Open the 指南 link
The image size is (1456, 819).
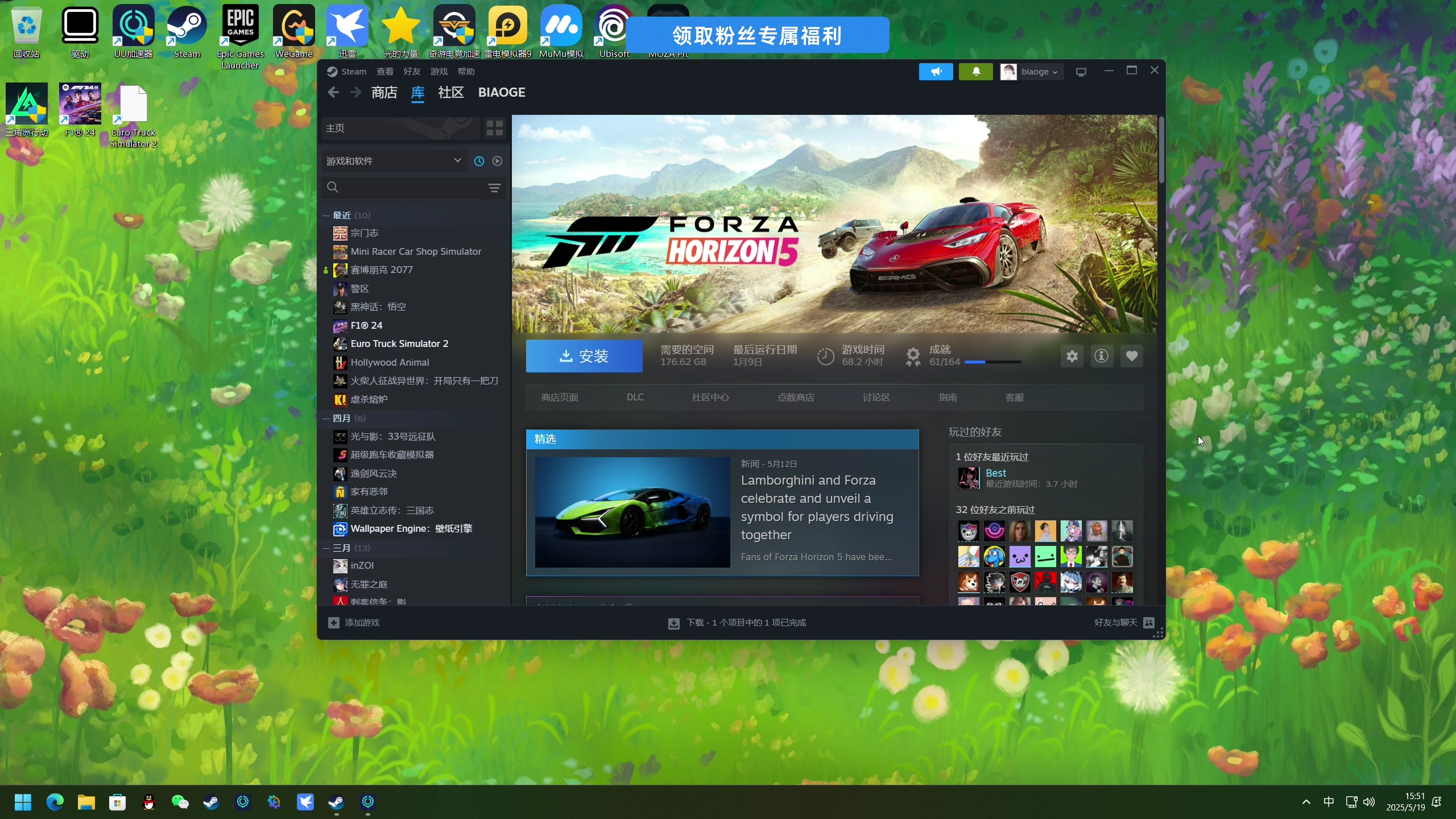[x=948, y=398]
